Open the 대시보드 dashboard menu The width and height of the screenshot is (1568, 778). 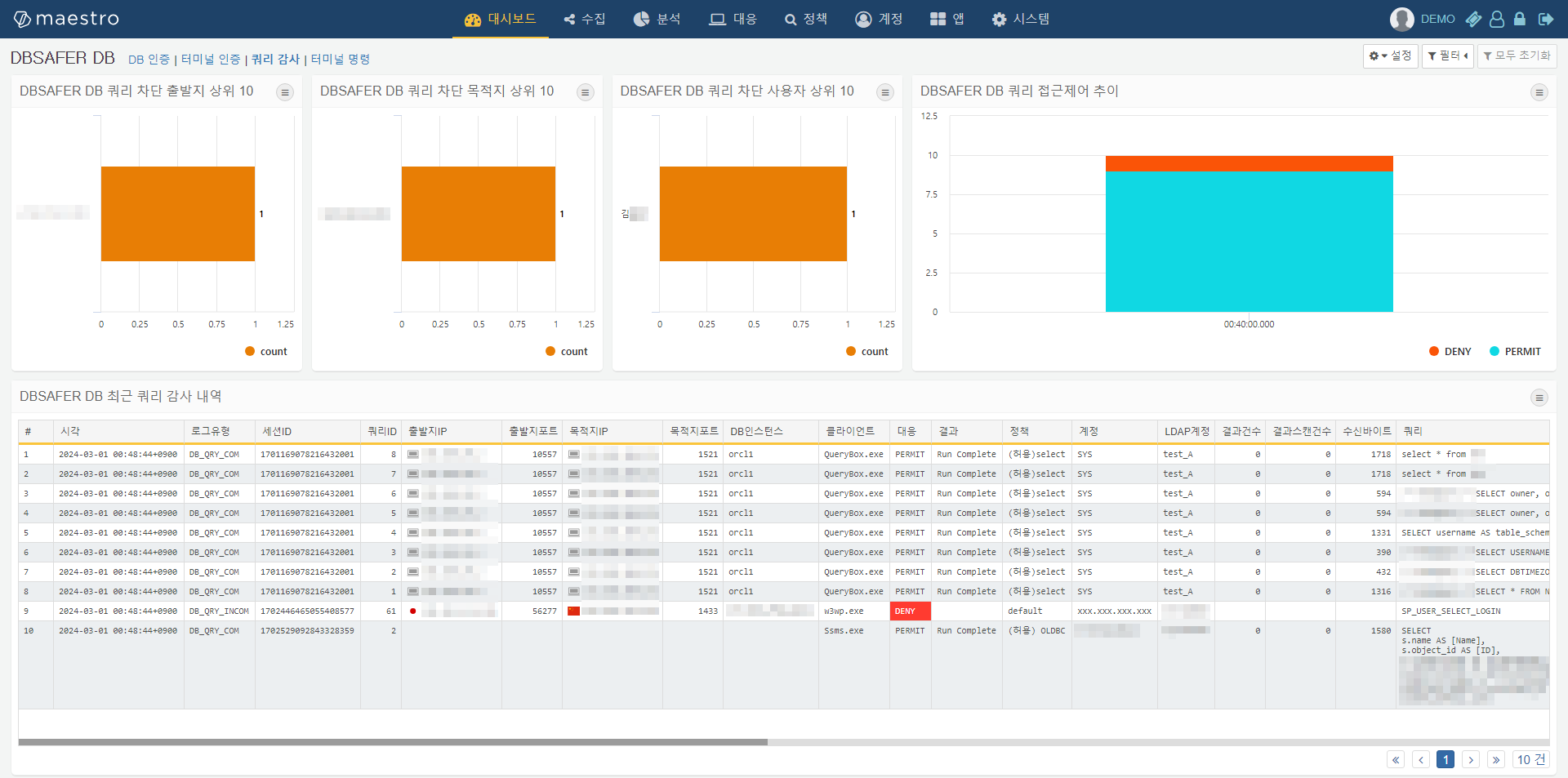(500, 19)
